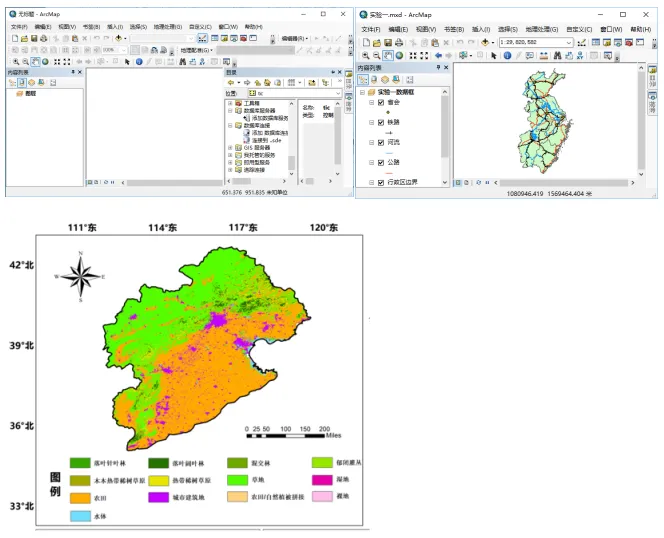
Task: Open Editor Toolbar icon in 实验一.mxd window
Action: click(581, 42)
